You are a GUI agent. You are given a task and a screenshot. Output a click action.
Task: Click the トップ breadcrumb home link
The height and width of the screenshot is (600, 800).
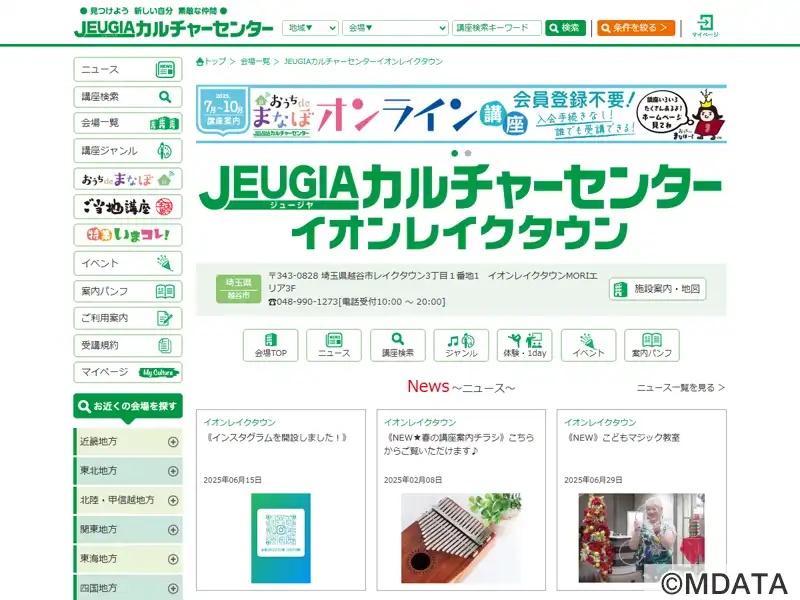(x=211, y=61)
